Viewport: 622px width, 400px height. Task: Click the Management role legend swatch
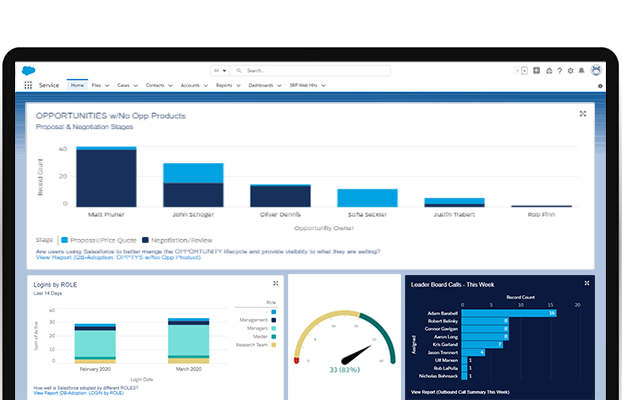tap(274, 320)
